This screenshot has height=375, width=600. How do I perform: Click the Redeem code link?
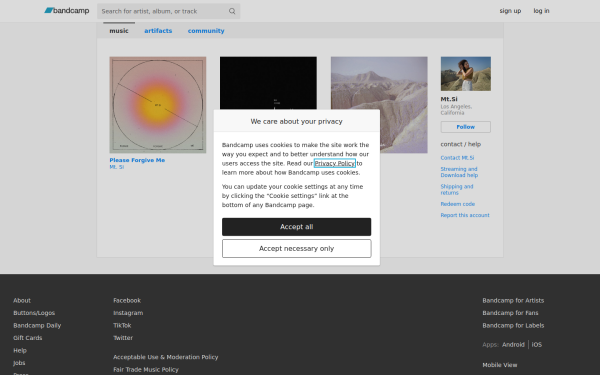(458, 204)
